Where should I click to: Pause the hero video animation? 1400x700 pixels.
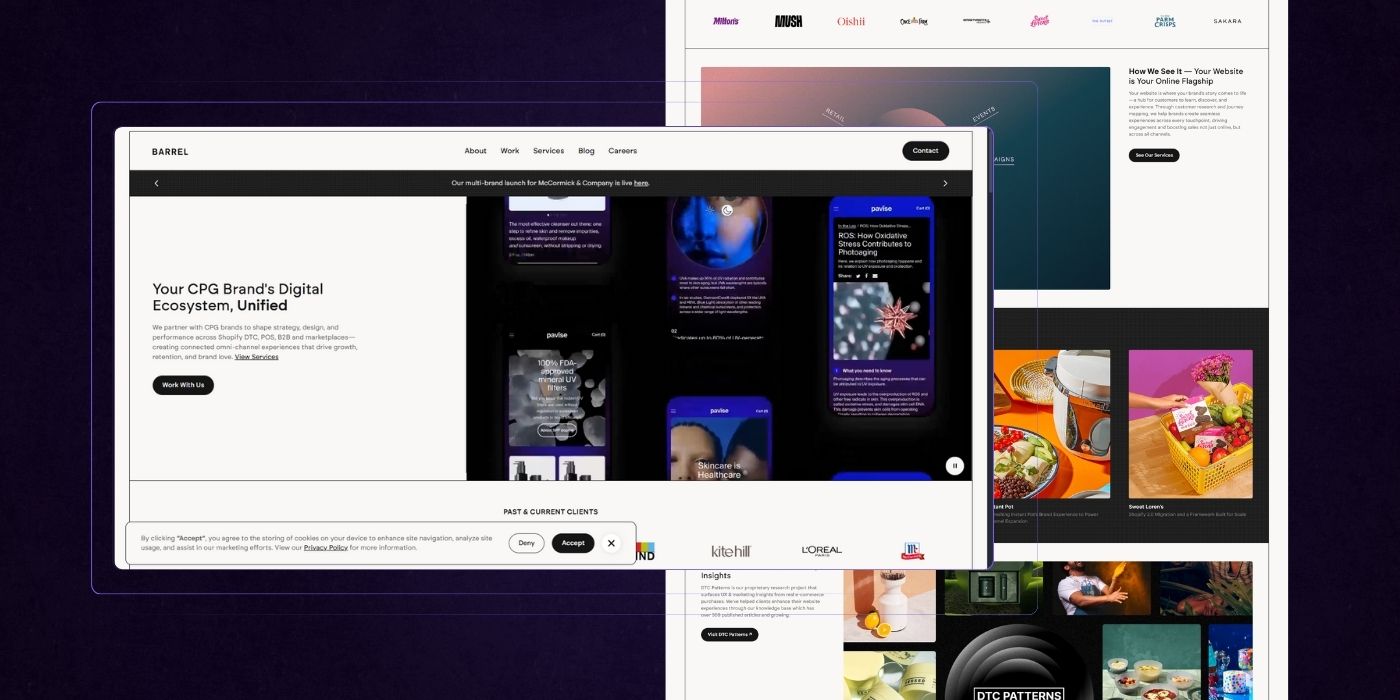tap(954, 465)
